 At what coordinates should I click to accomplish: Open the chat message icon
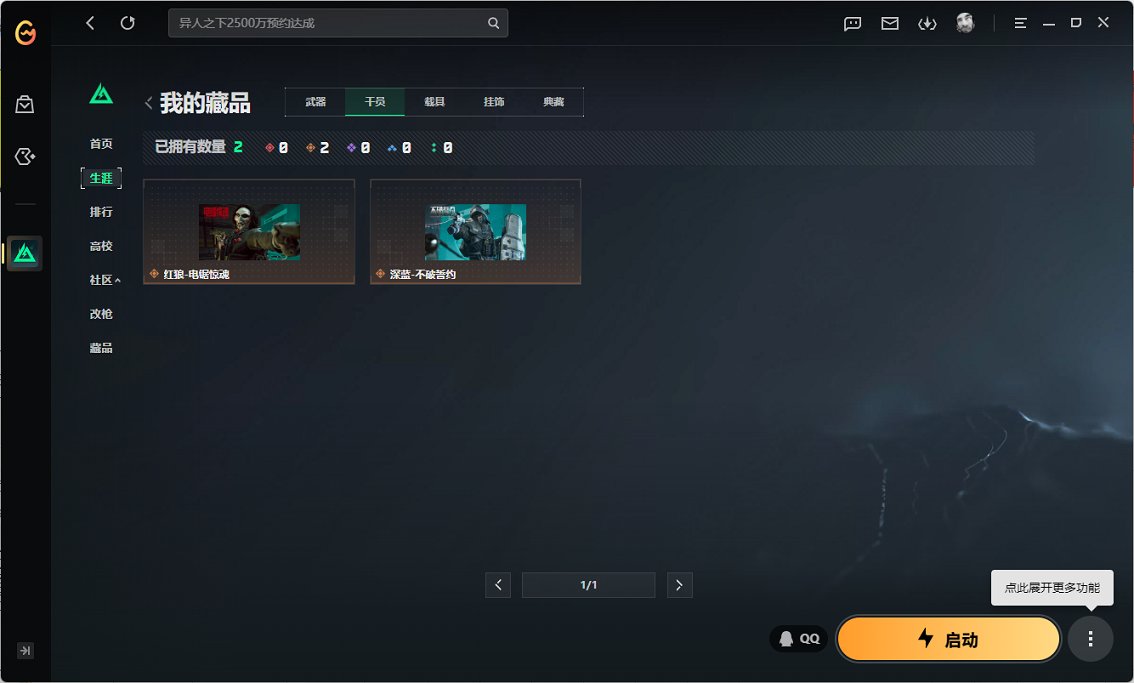[852, 24]
